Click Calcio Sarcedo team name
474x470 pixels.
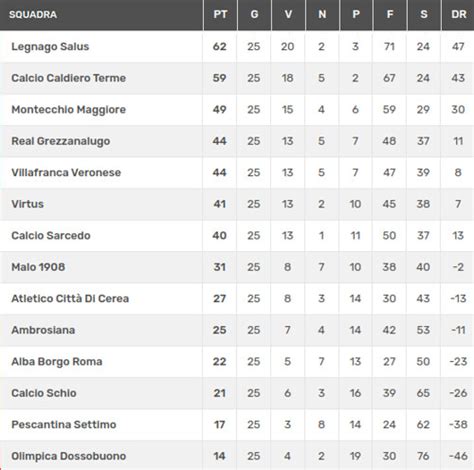tap(51, 235)
